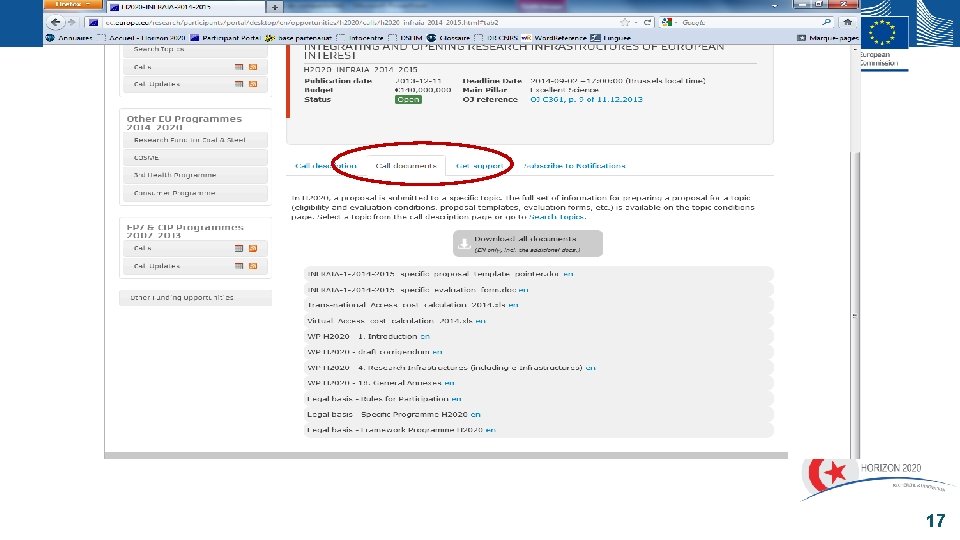
Task: Open 'en' for specific proposal template pointer.doc
Action: (568, 274)
